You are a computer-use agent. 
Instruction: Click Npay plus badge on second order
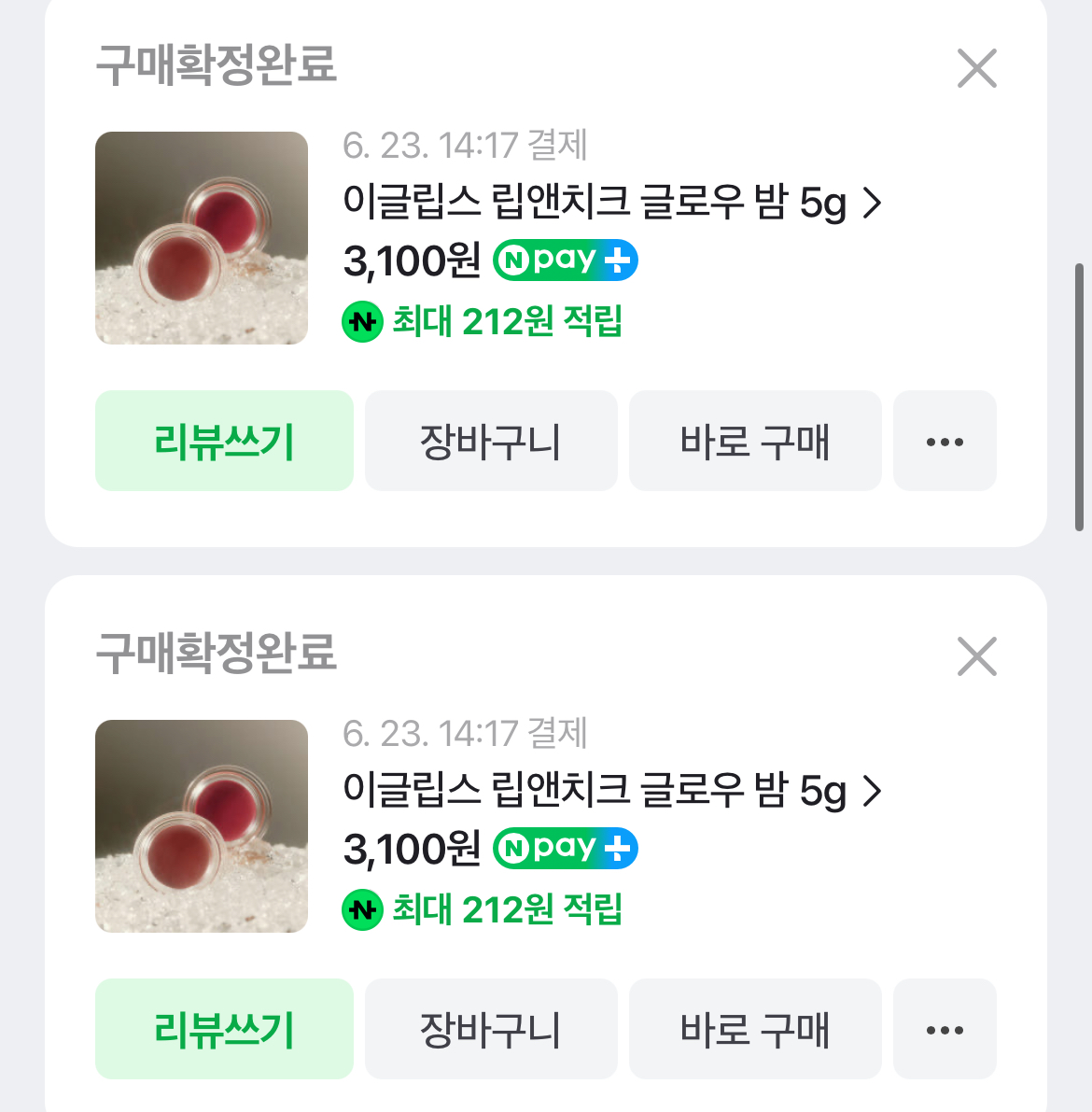[566, 849]
